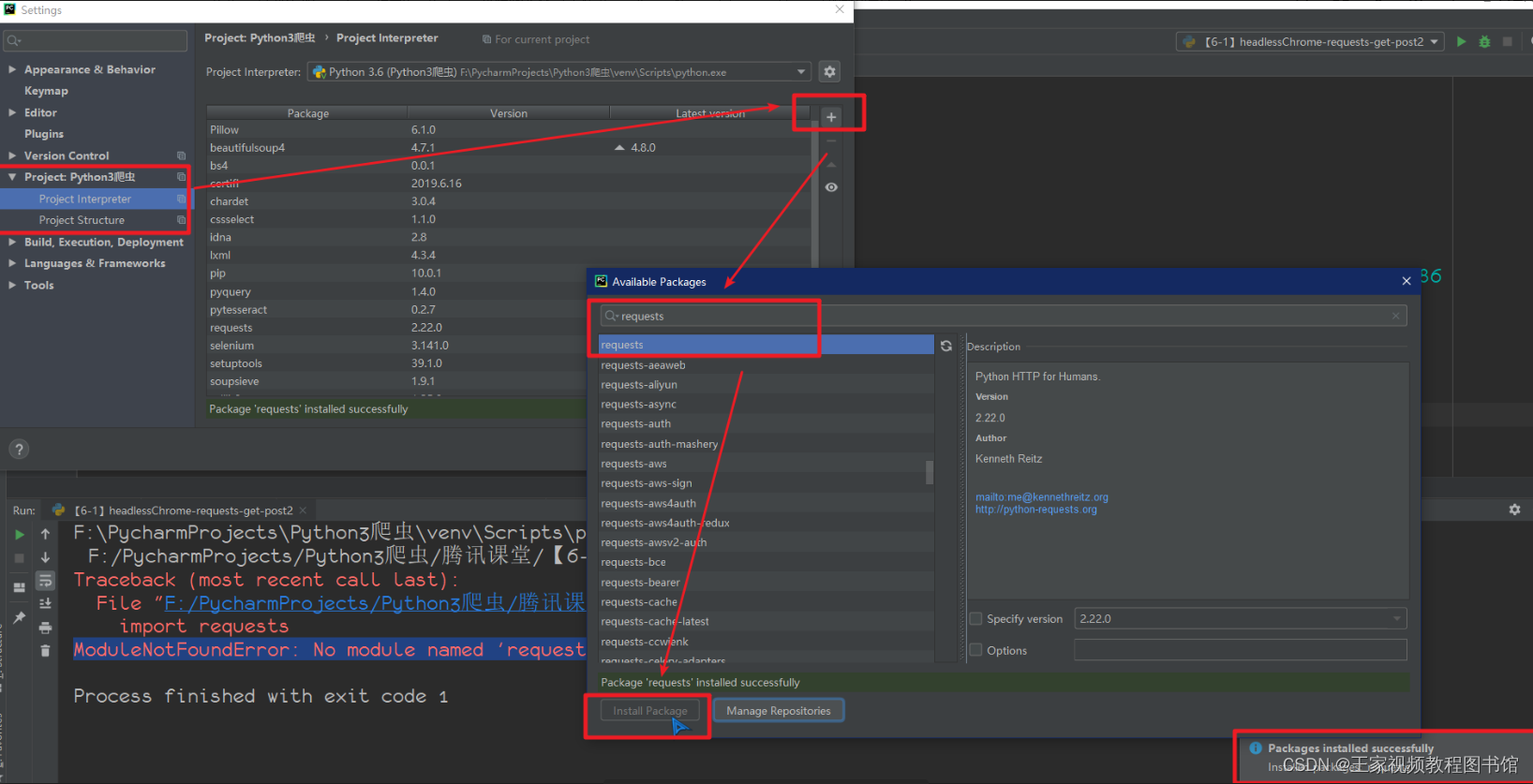This screenshot has width=1533, height=784.
Task: Click the trash clear-all icon in Run panel
Action: coord(45,650)
